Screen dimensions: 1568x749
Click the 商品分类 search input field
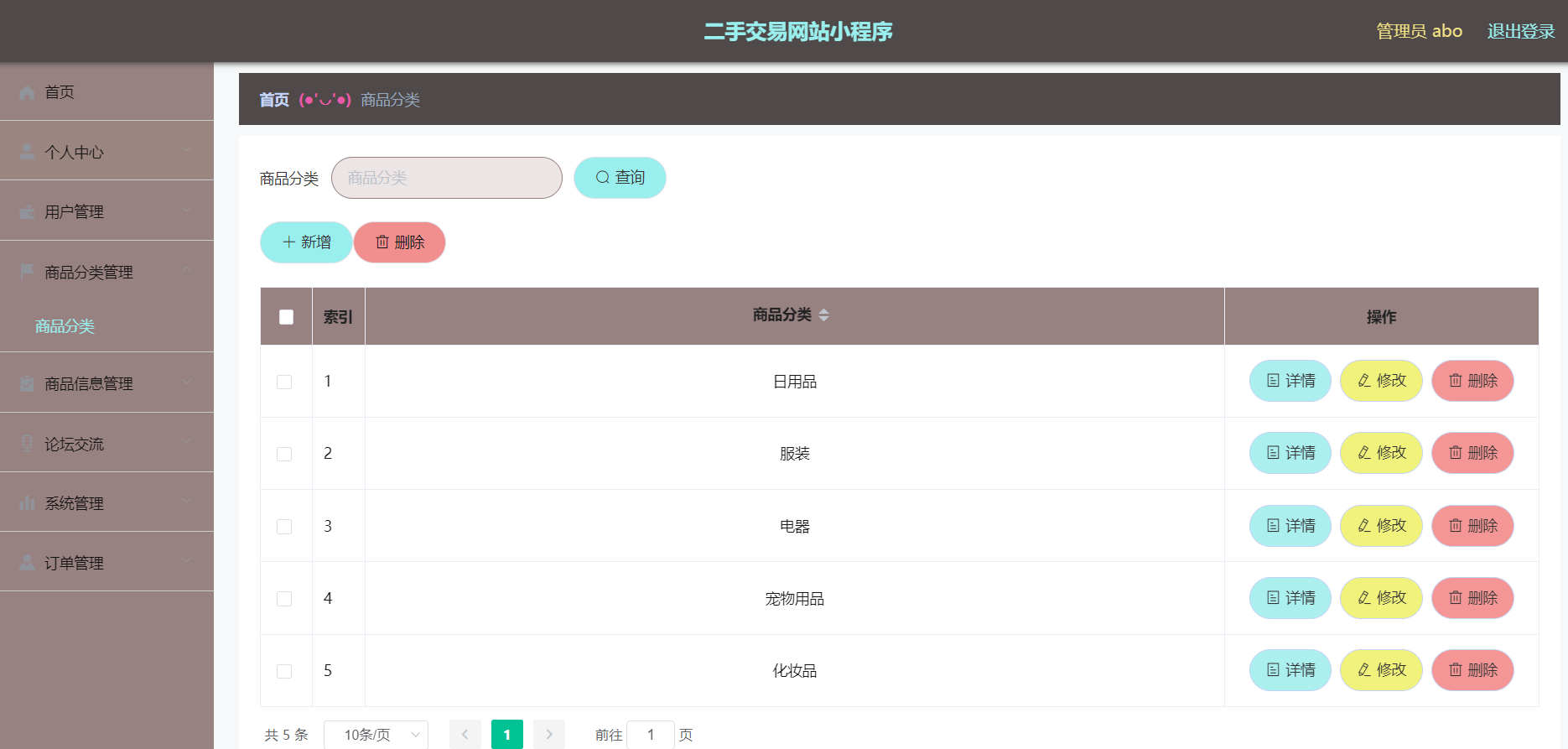point(446,178)
